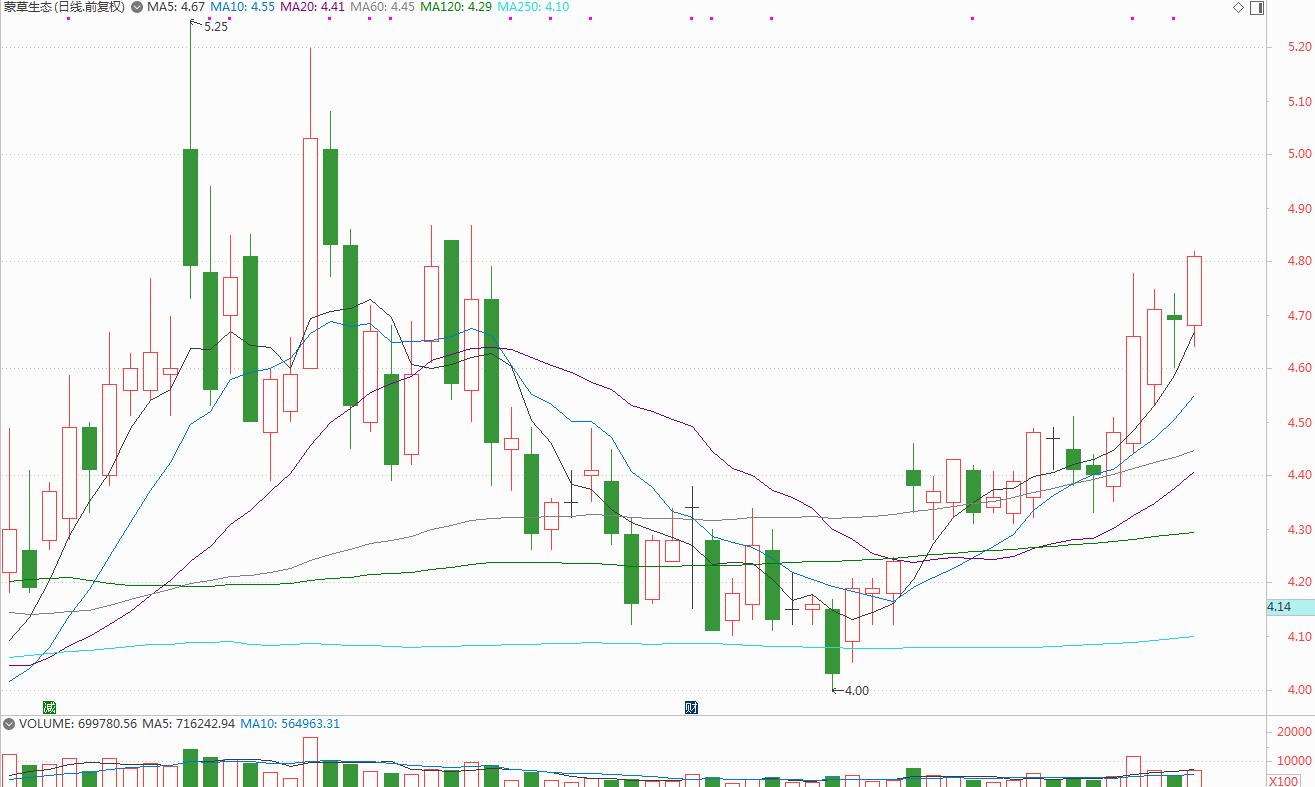Click the first magenta event dot after the title
Viewport: 1315px width, 787px height.
[x=68, y=18]
